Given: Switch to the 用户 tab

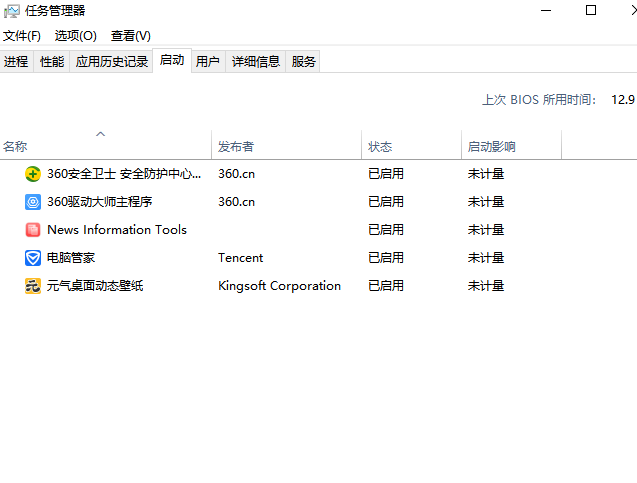Looking at the screenshot, I should [x=207, y=62].
